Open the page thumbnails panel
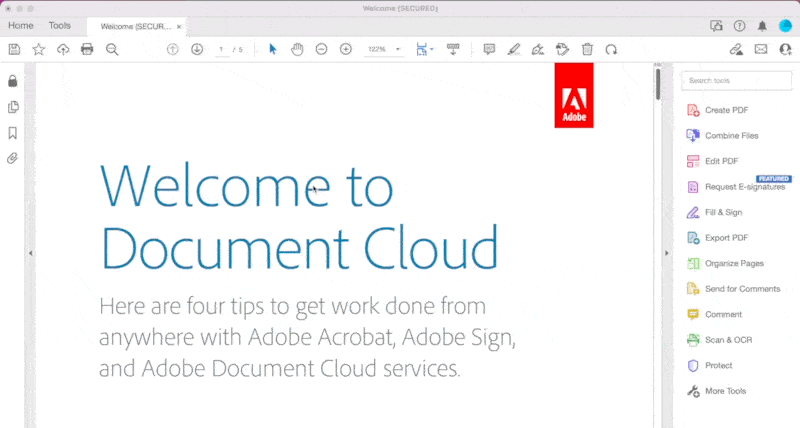The height and width of the screenshot is (428, 800). pyautogui.click(x=13, y=107)
